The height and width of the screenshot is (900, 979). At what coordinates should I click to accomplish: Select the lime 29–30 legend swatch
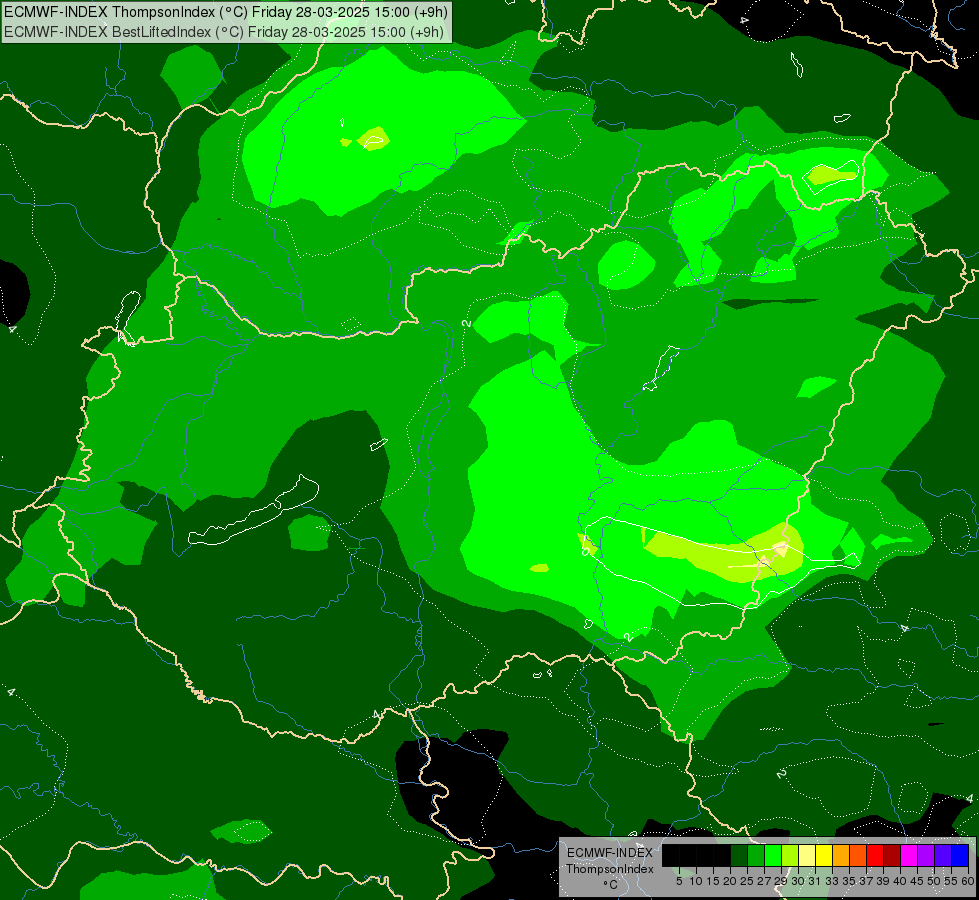(x=790, y=855)
